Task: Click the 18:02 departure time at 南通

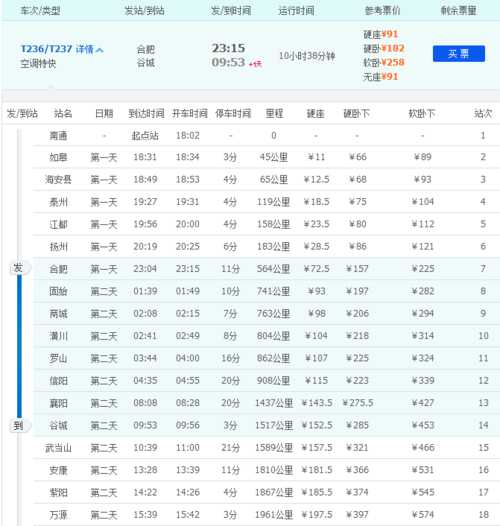Action: pyautogui.click(x=188, y=136)
